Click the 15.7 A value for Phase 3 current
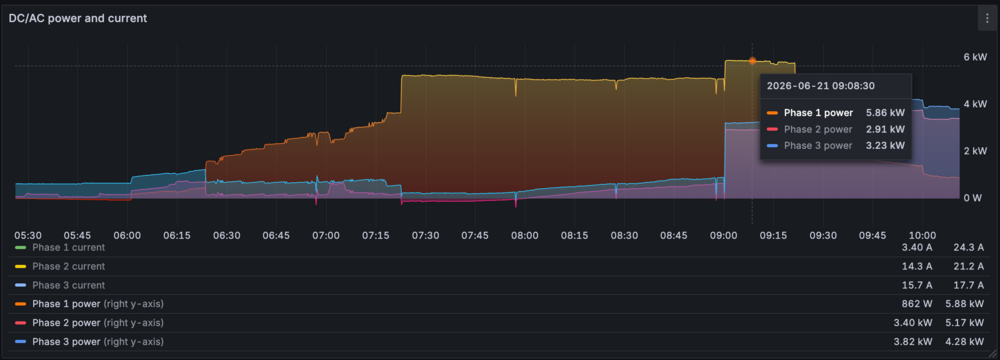This screenshot has height=360, width=1000. [x=916, y=285]
